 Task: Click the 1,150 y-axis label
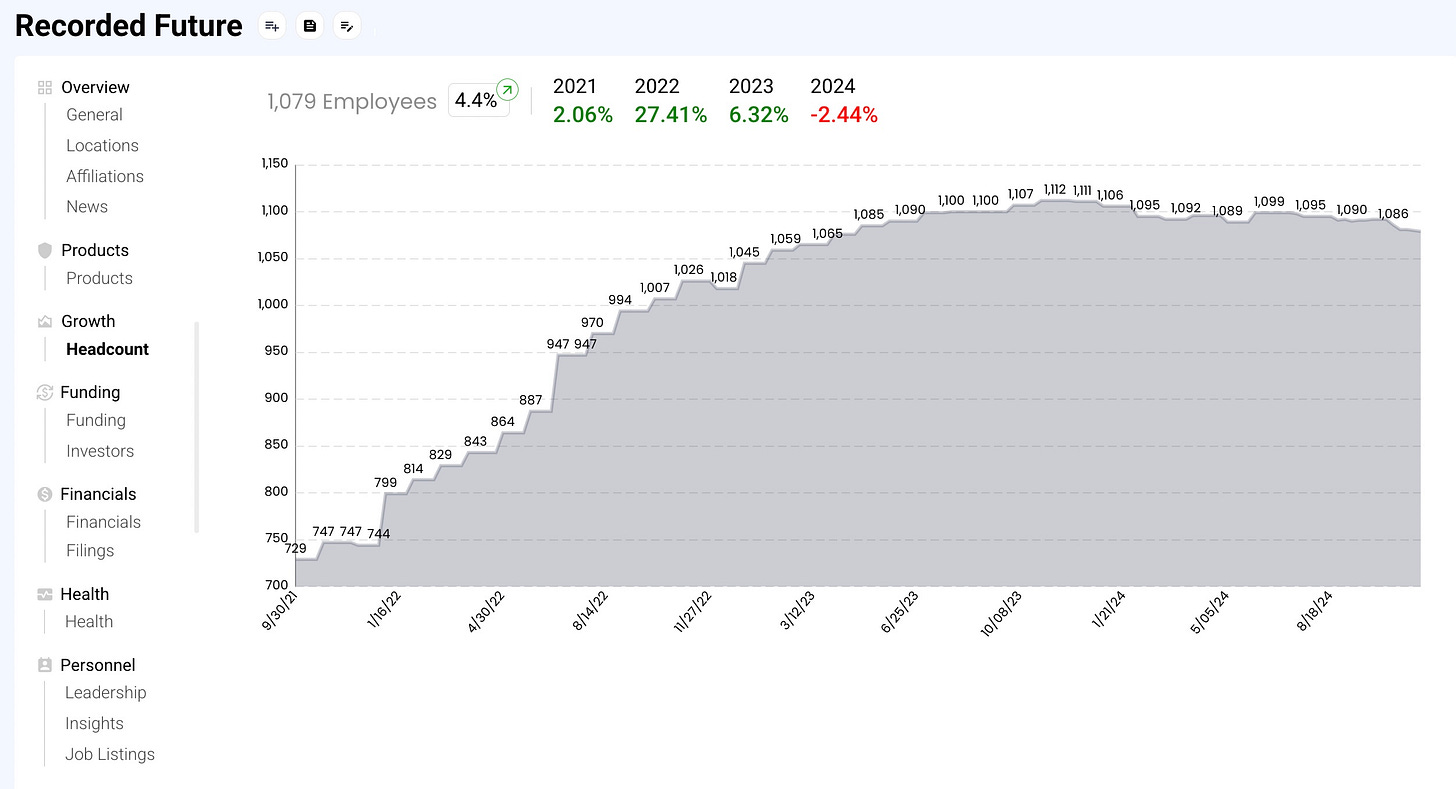(x=274, y=163)
